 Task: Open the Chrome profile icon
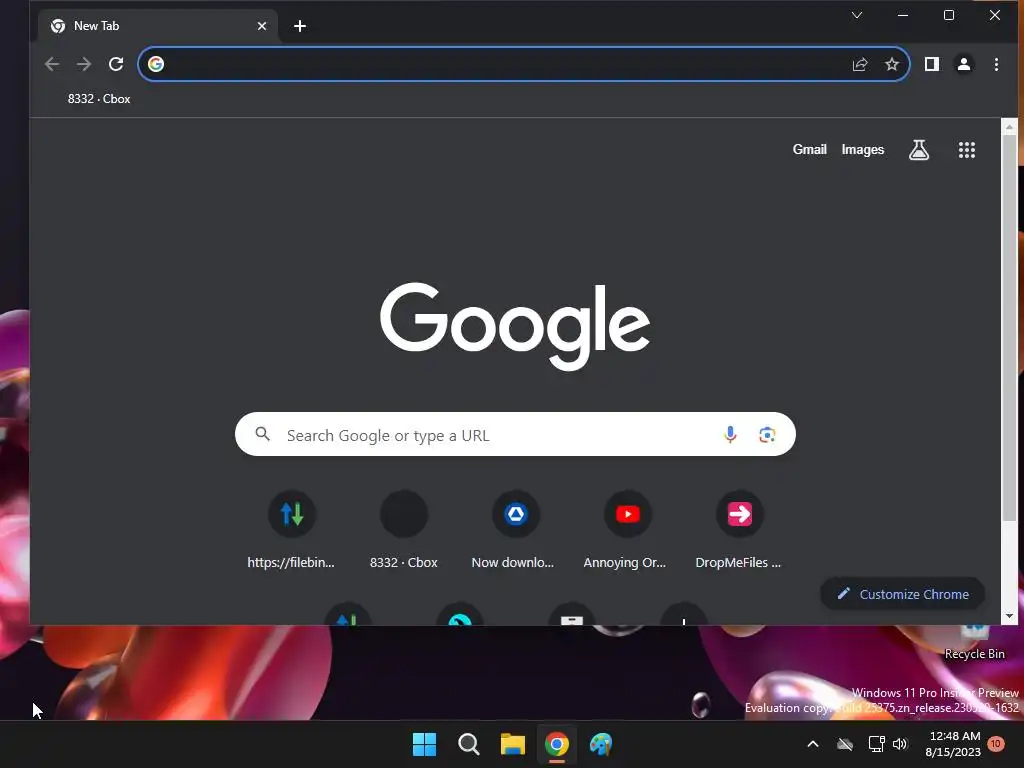coord(964,64)
